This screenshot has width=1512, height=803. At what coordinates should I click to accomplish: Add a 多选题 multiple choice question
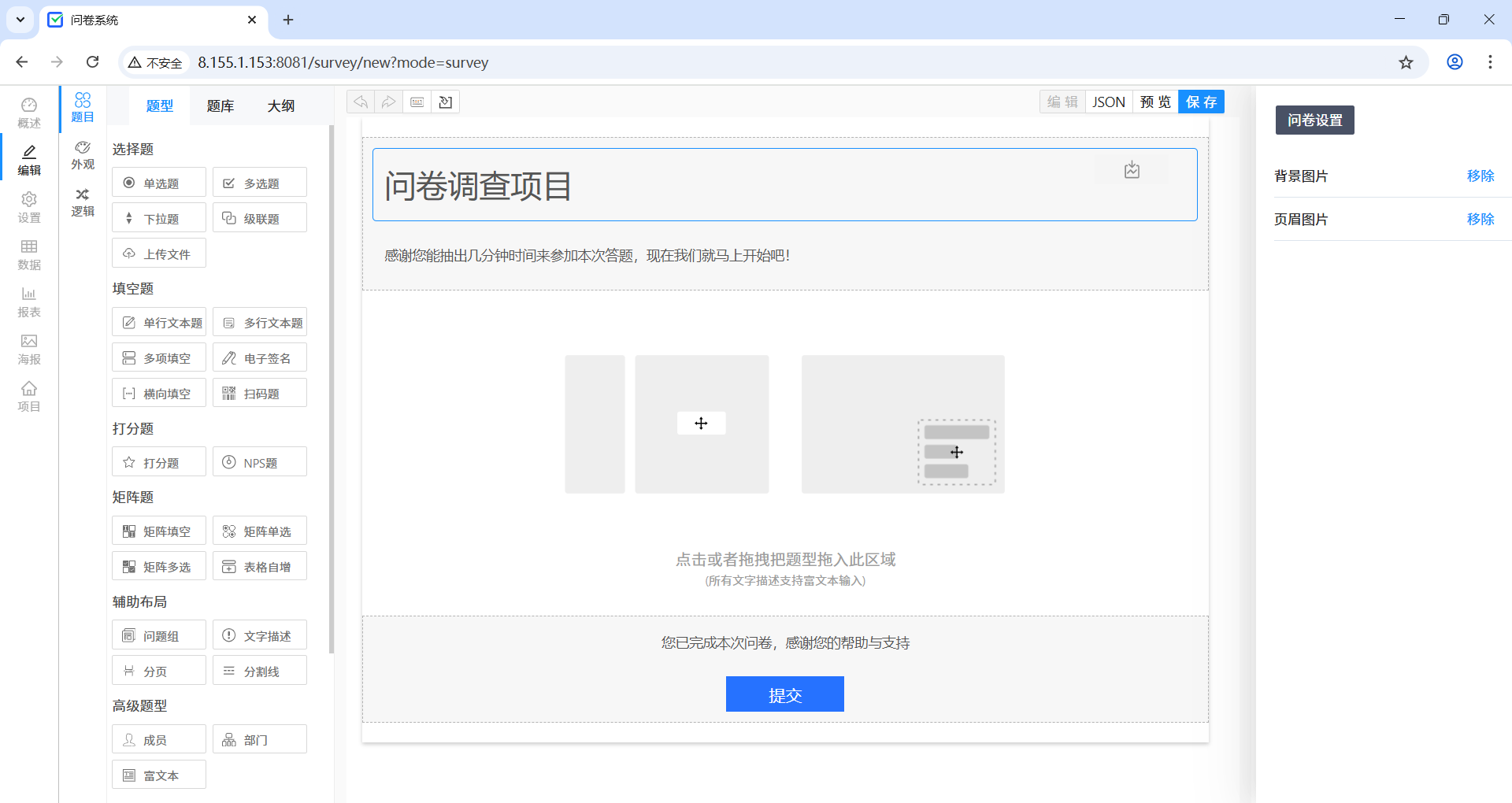(260, 183)
